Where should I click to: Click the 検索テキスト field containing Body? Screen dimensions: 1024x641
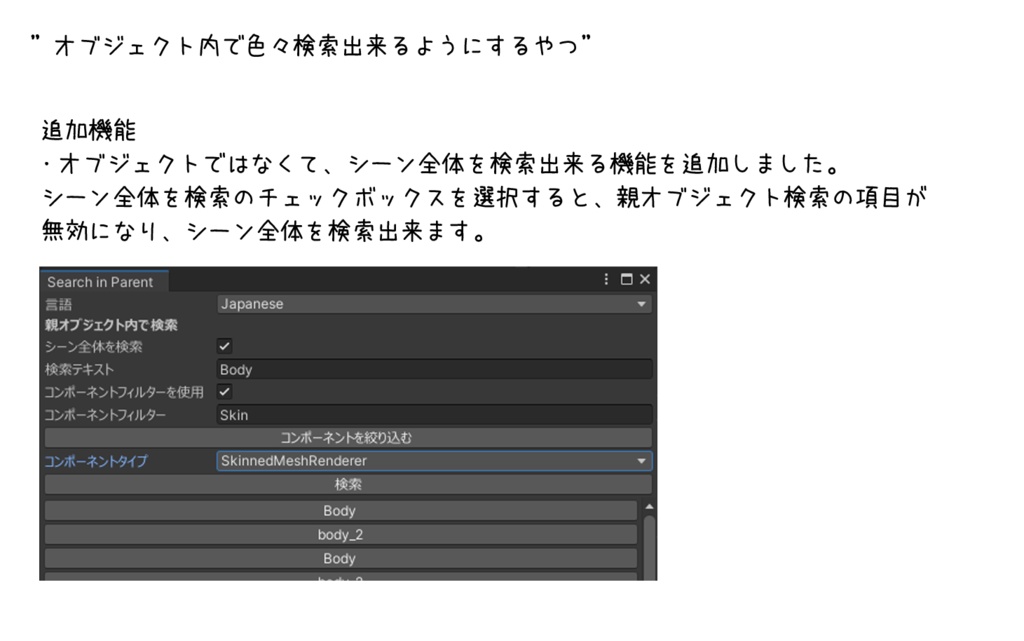coord(435,368)
